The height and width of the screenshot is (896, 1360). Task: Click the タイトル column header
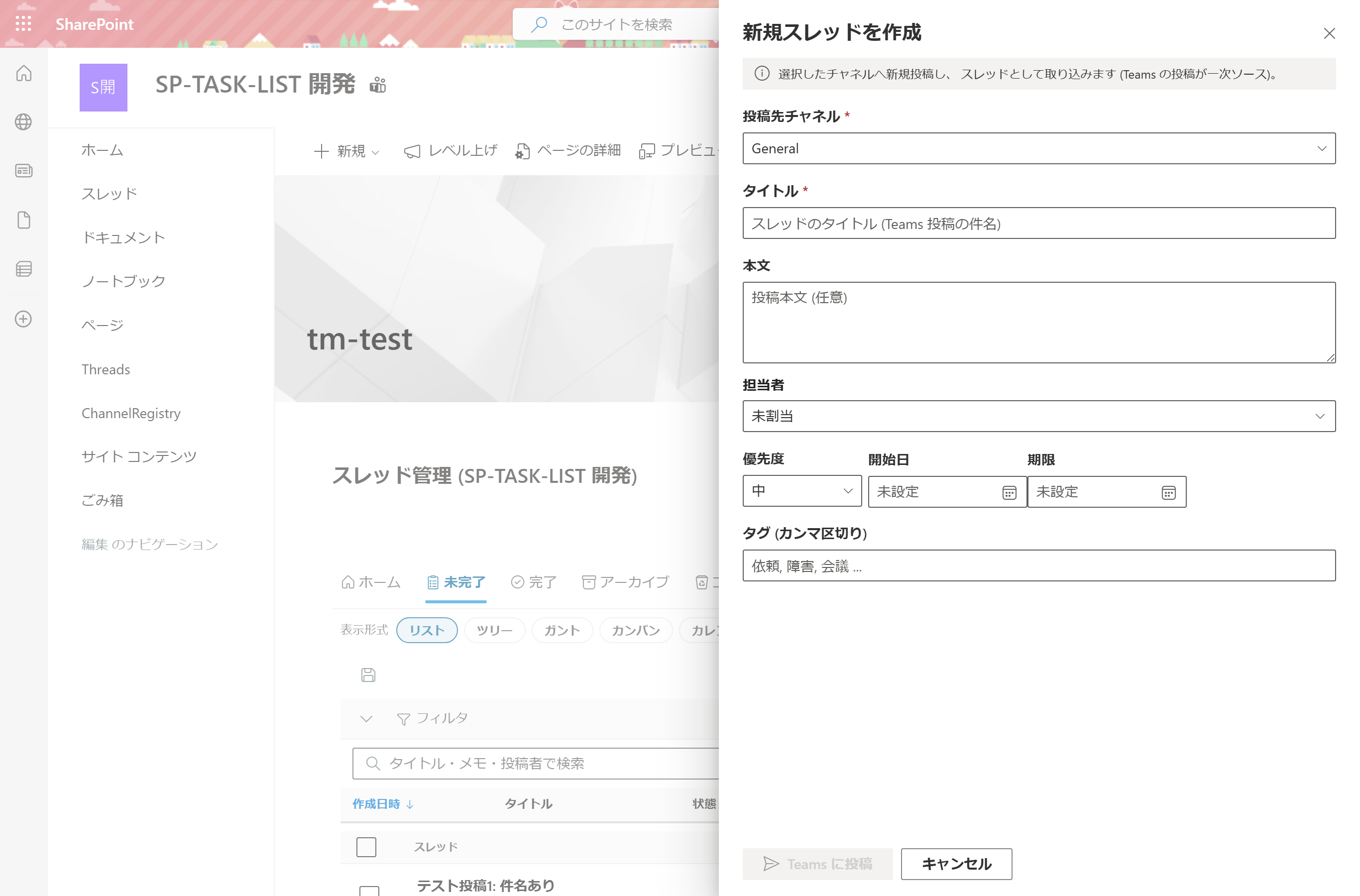[529, 804]
